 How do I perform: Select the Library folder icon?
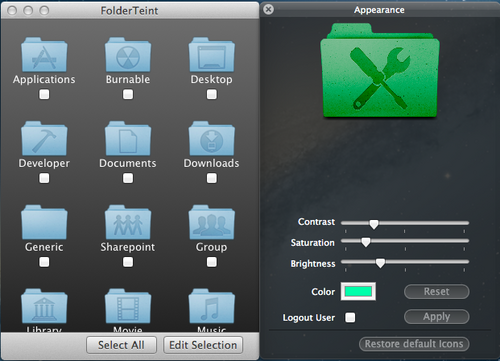point(44,306)
